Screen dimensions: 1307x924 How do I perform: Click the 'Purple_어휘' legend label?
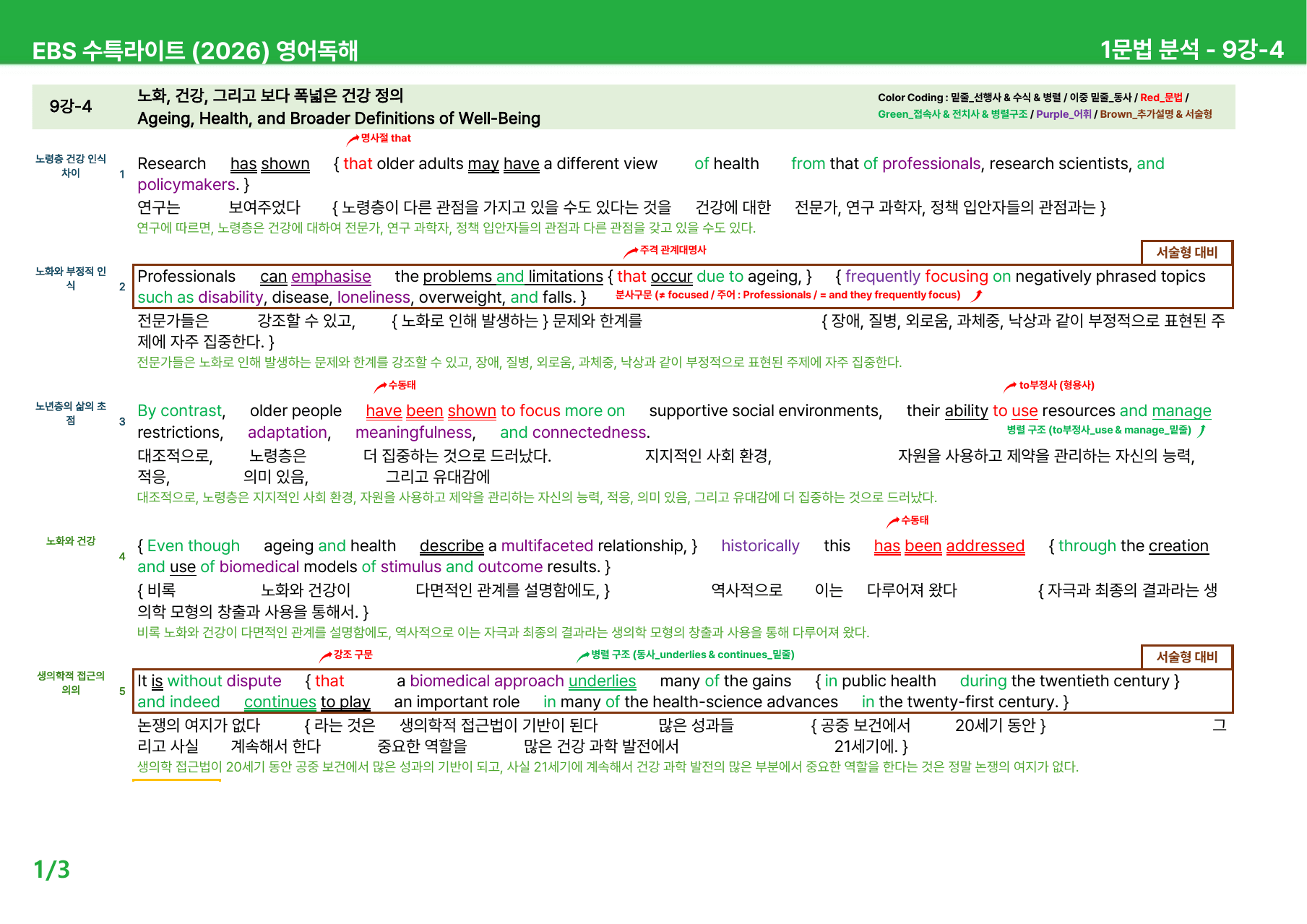click(x=1064, y=114)
